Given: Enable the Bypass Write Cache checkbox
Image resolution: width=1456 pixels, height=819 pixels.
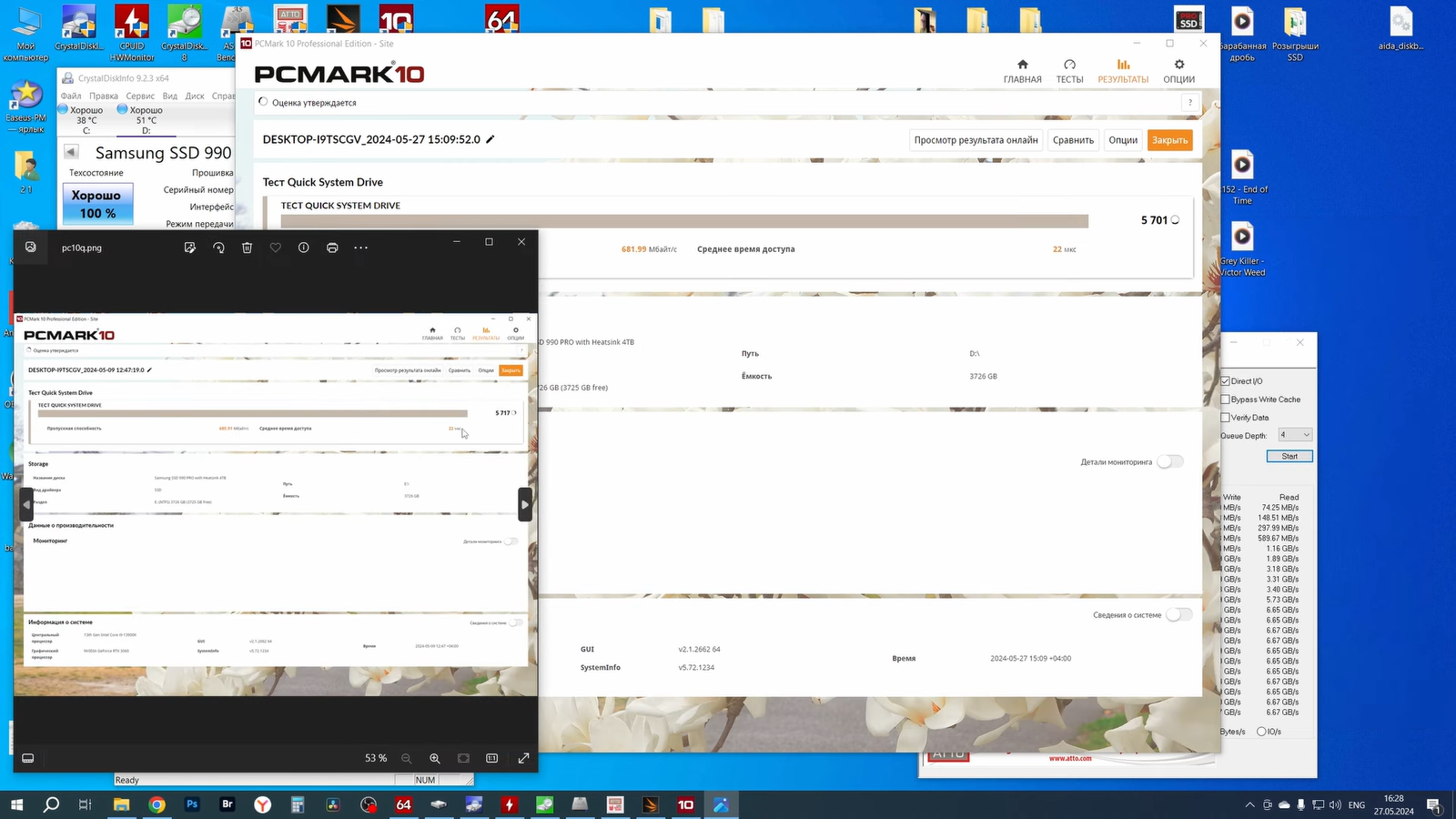Looking at the screenshot, I should coord(1226,399).
